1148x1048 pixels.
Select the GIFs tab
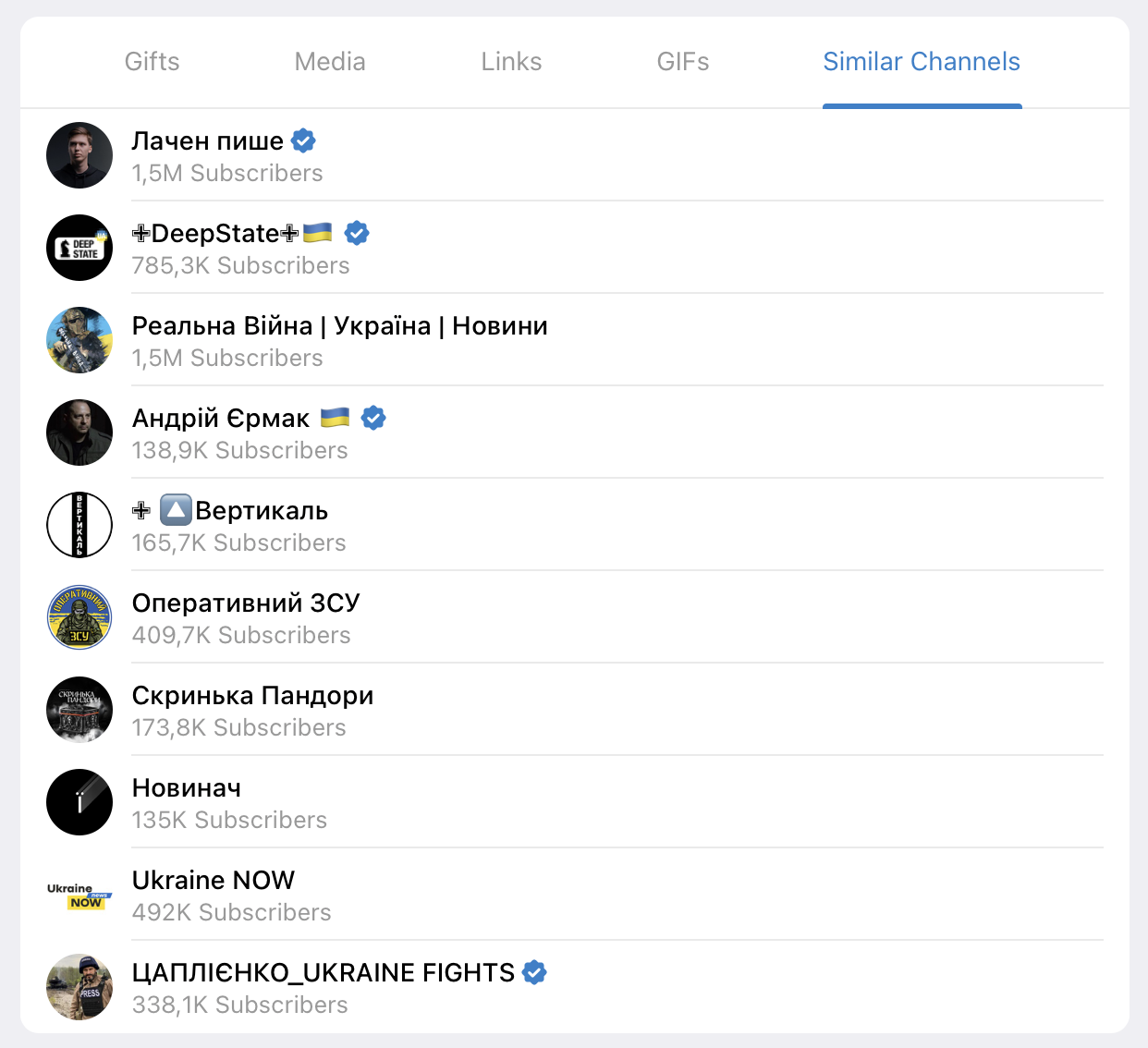tap(683, 62)
